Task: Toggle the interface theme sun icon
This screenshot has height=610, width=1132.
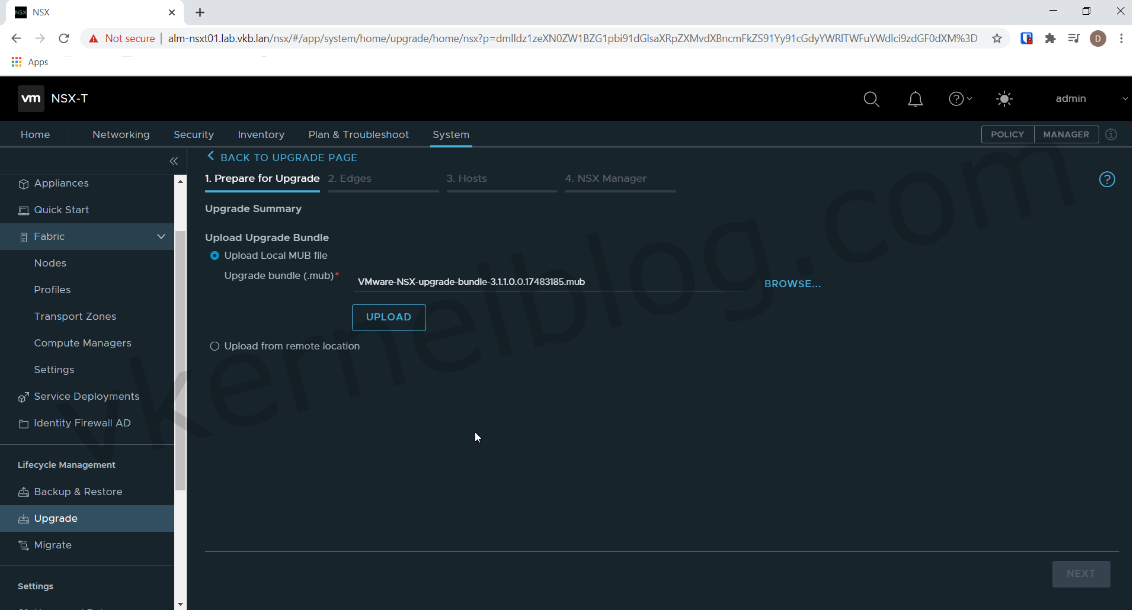Action: [1003, 99]
